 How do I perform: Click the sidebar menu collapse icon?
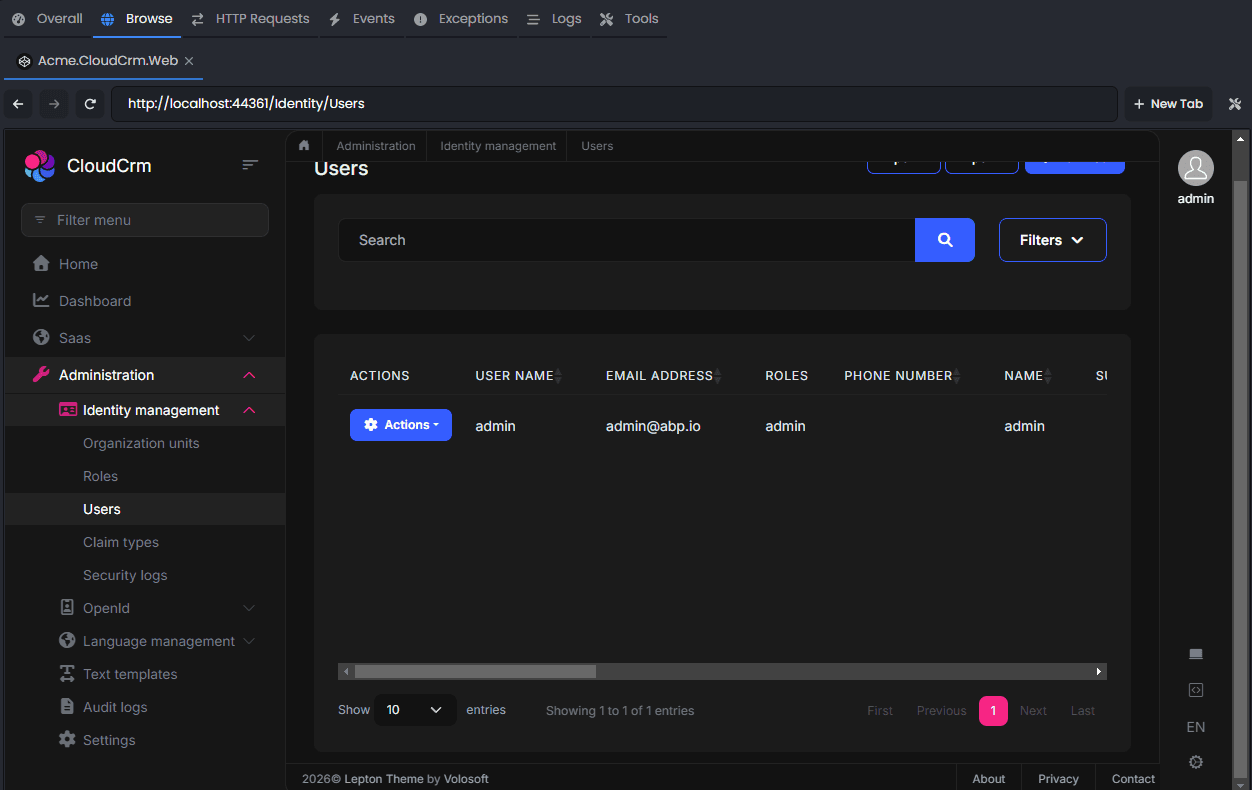250,165
